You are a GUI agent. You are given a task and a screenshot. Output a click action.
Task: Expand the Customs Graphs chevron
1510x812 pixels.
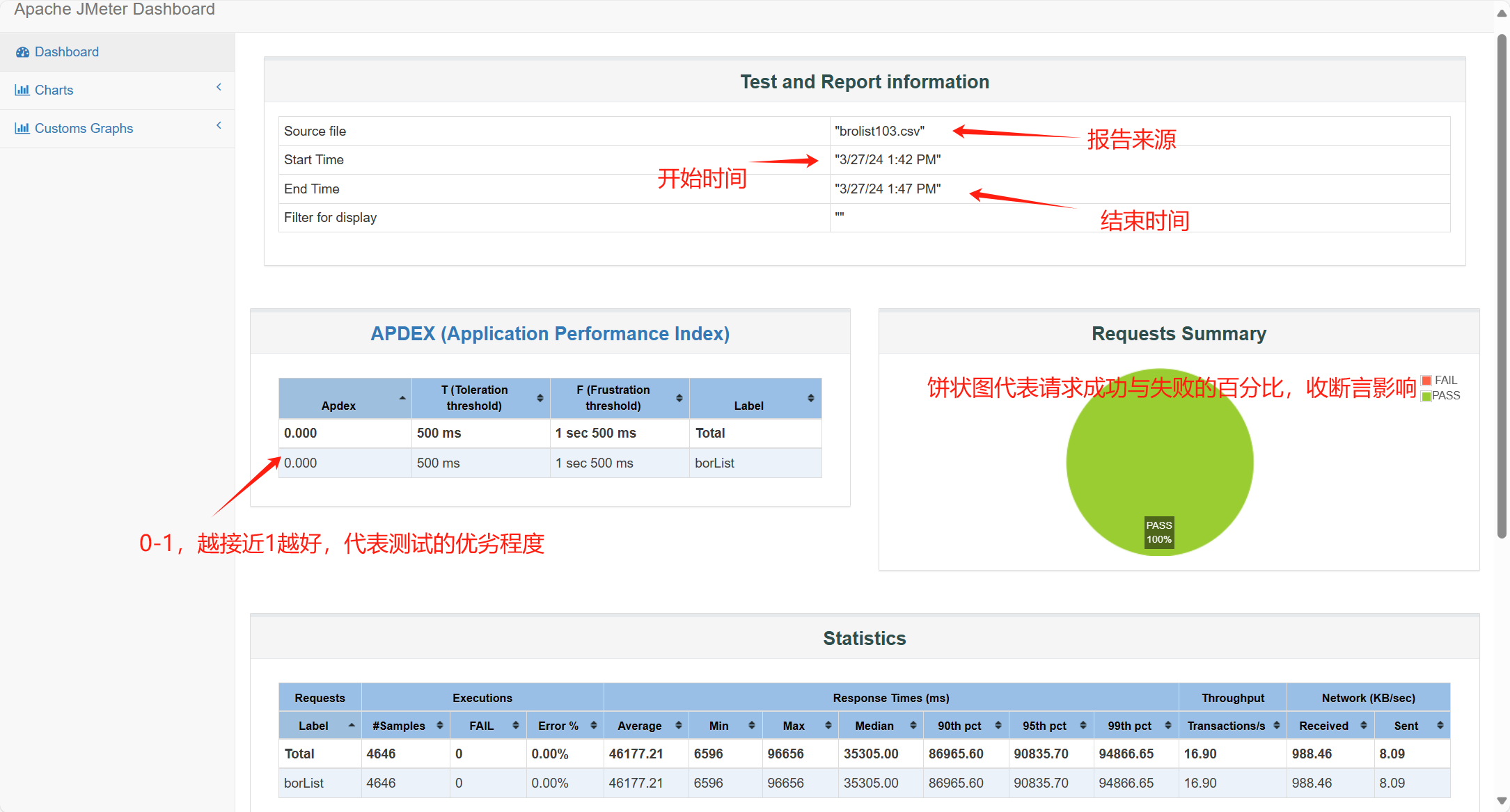pos(219,126)
